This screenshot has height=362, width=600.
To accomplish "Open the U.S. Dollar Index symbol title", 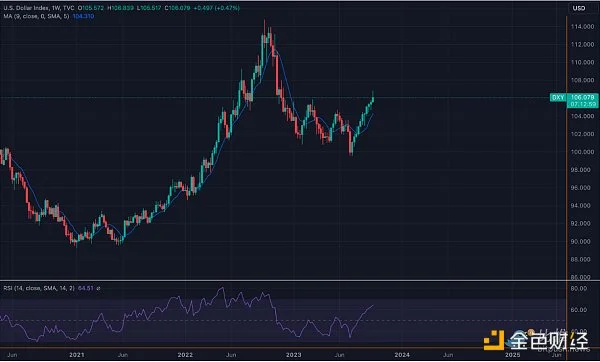I will 25,8.
